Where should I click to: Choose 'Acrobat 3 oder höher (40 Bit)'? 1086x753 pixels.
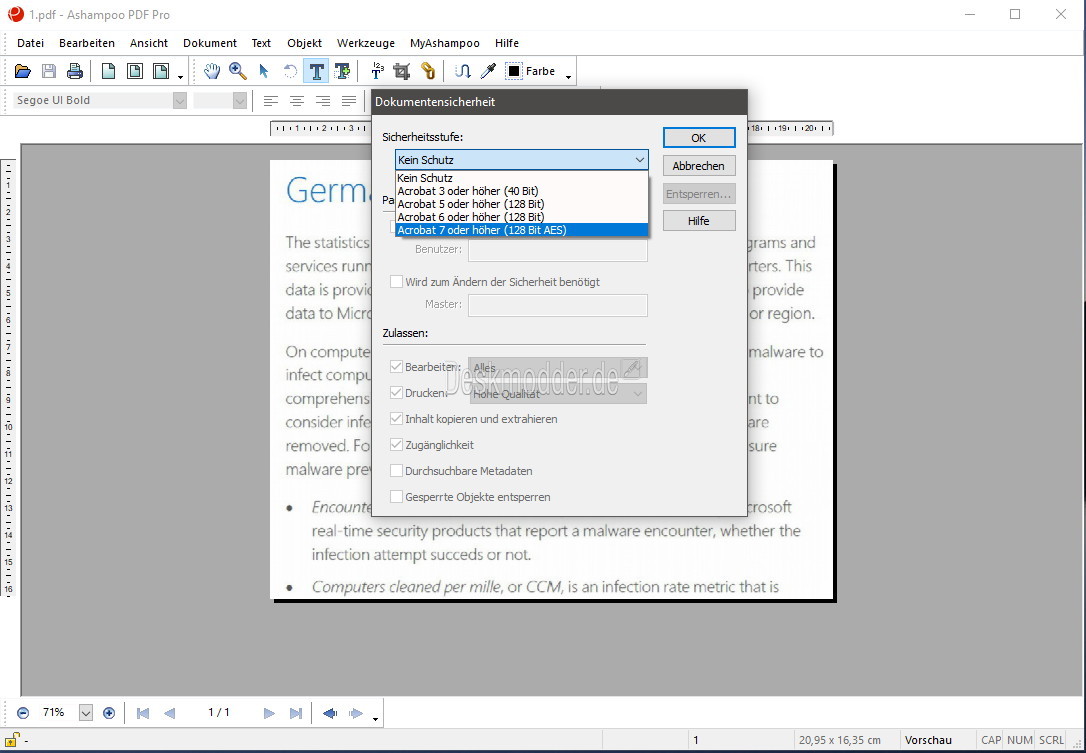[x=522, y=191]
